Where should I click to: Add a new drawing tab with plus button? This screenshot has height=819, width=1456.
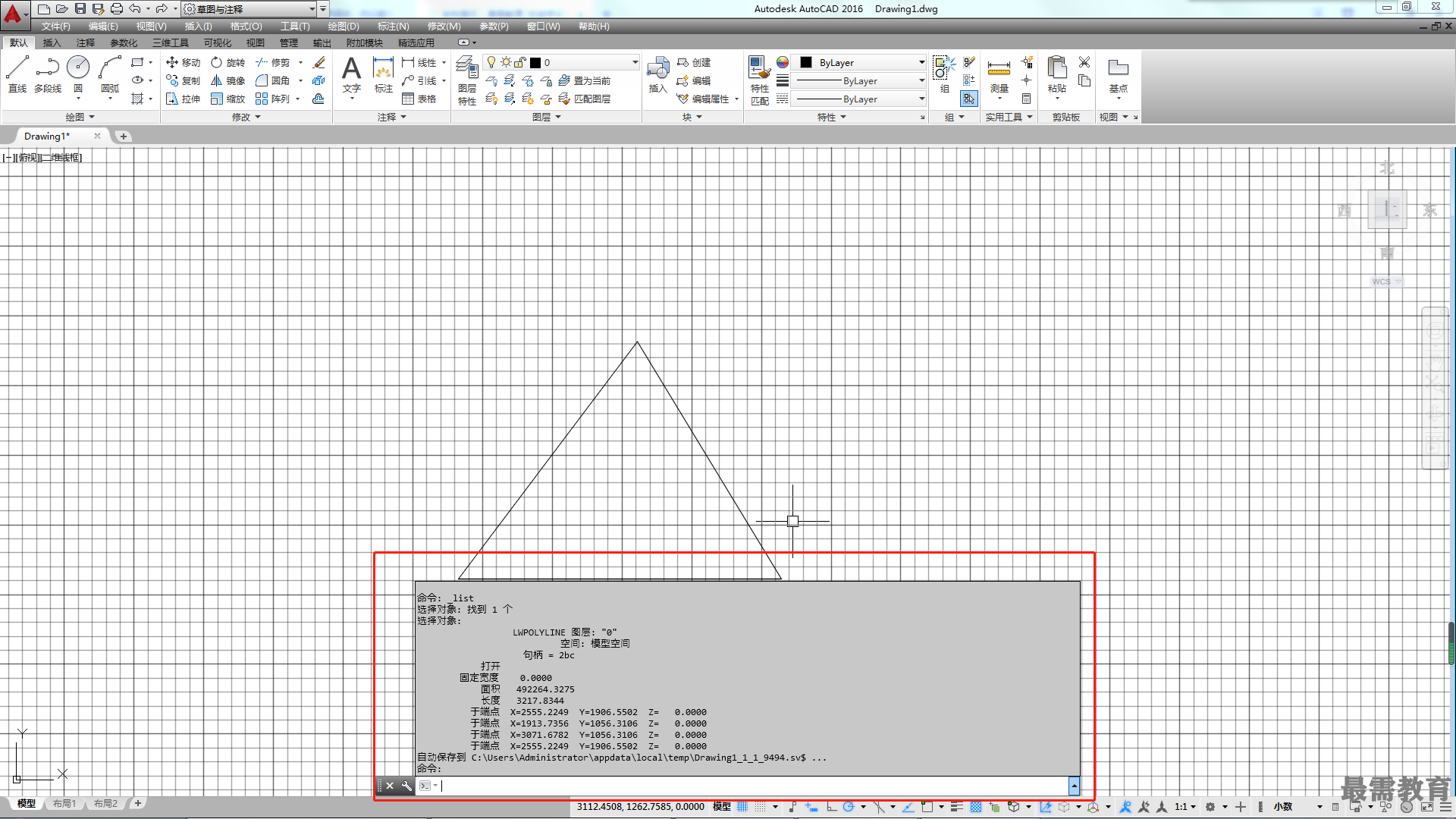(x=123, y=136)
